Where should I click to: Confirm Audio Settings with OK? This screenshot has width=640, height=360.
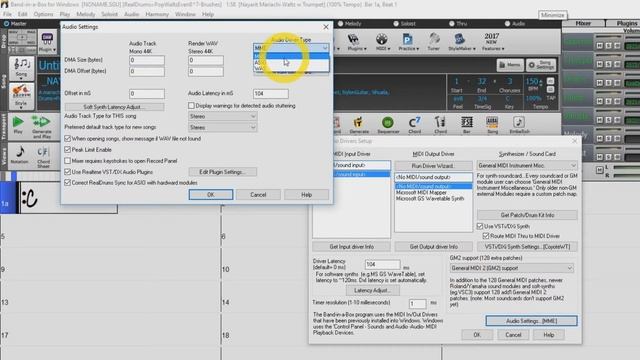pos(211,195)
